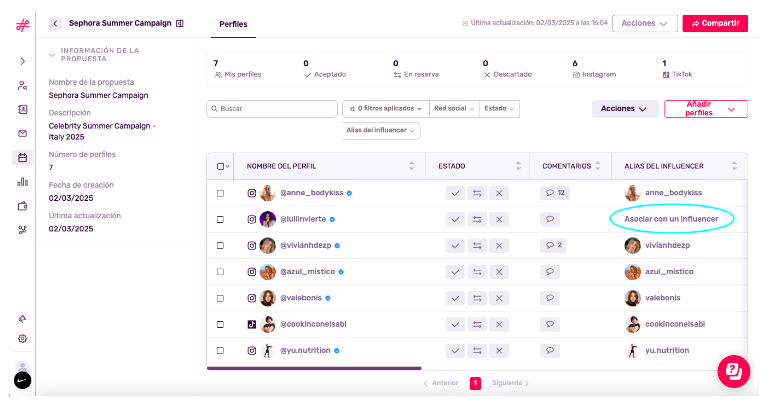Go to Siguiente page
This screenshot has height=408, width=772.
coord(511,383)
